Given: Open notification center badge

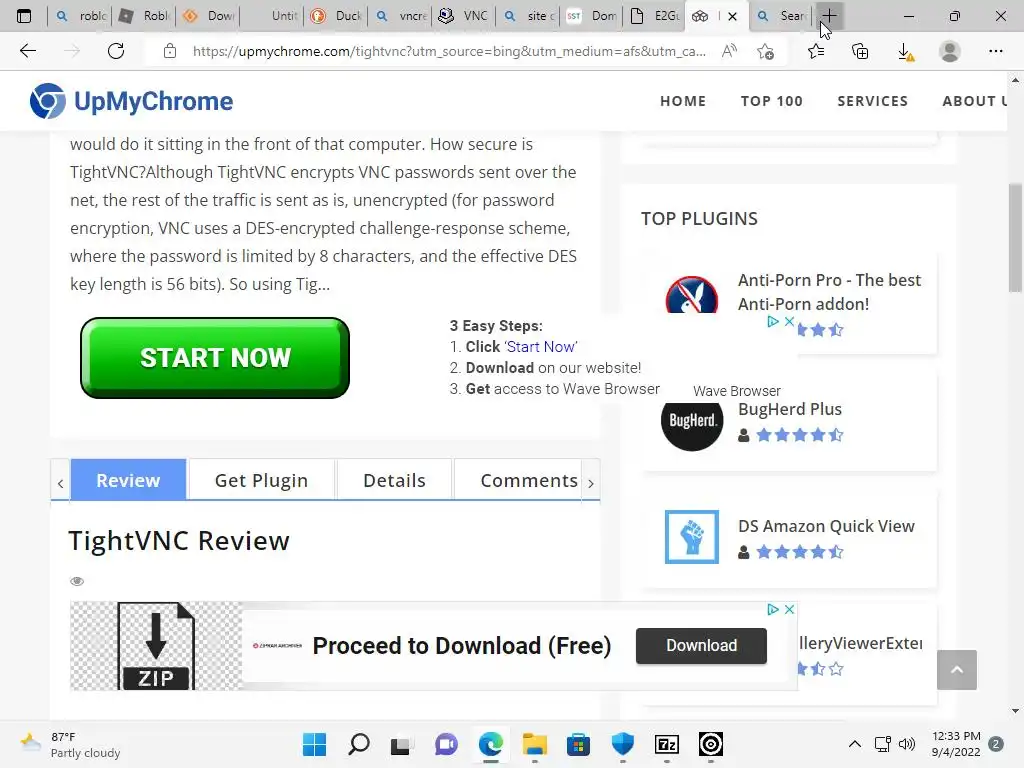Looking at the screenshot, I should [x=996, y=744].
